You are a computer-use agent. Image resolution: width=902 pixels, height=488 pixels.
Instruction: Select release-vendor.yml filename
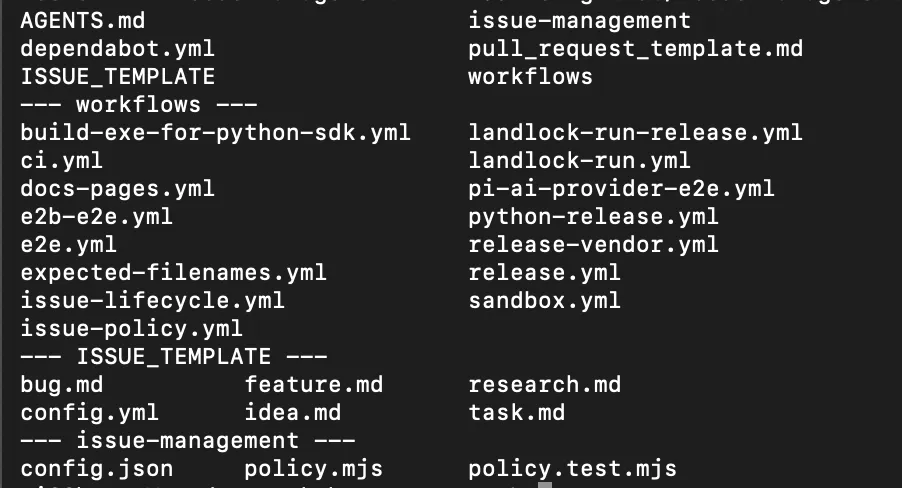tap(594, 245)
